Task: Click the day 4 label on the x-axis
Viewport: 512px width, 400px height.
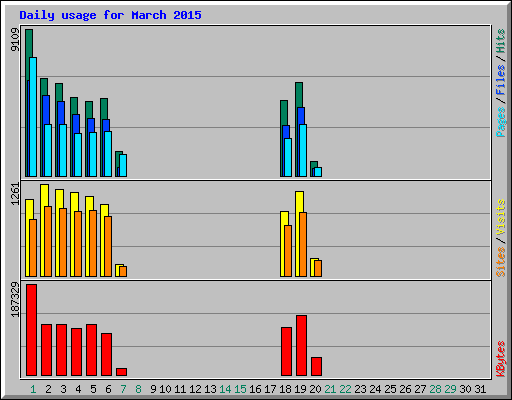Action: coord(78,389)
